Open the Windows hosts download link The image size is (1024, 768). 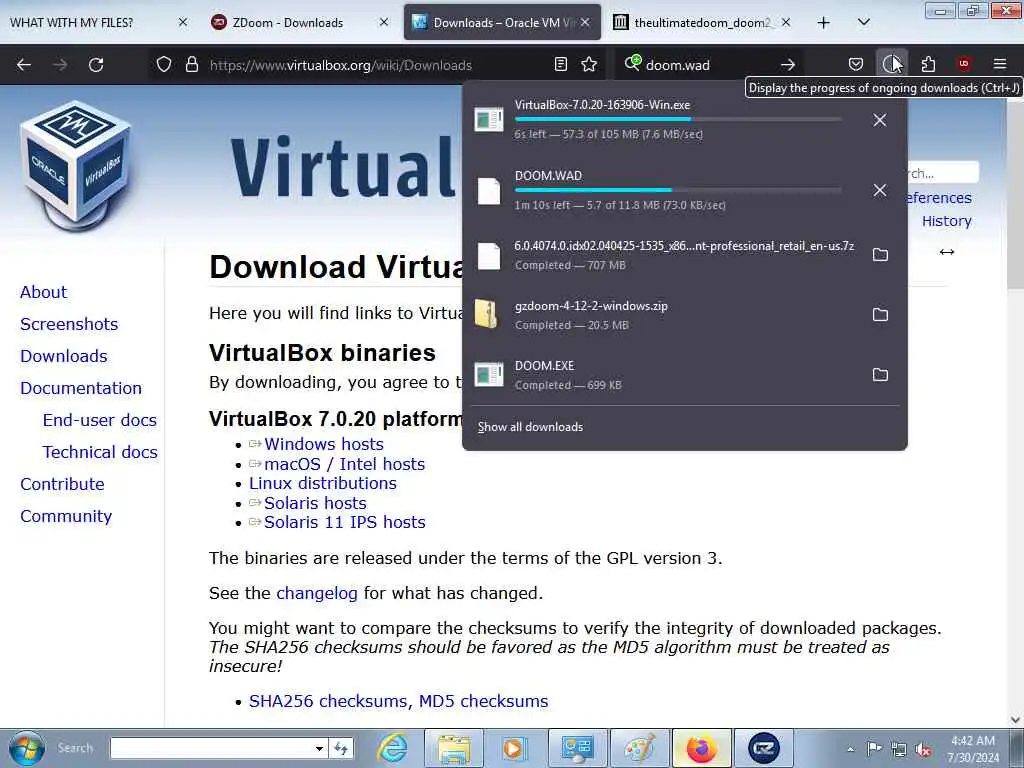[323, 444]
